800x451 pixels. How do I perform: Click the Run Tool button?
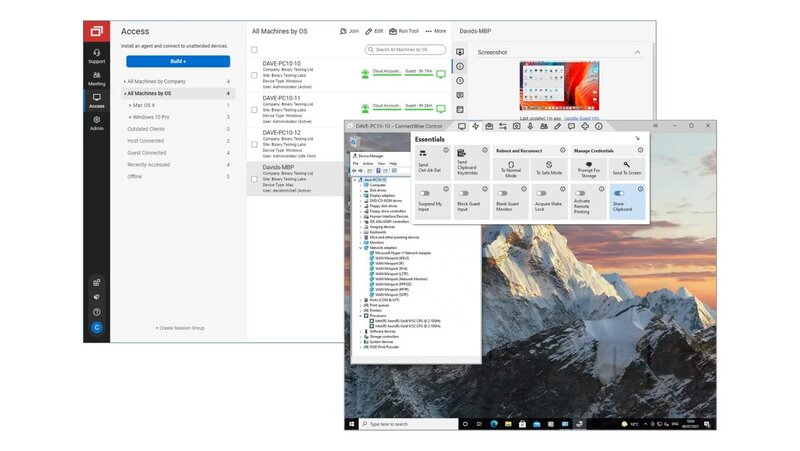(404, 31)
